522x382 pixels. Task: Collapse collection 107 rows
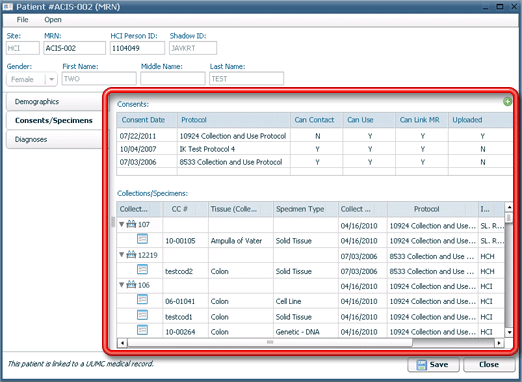coord(122,224)
